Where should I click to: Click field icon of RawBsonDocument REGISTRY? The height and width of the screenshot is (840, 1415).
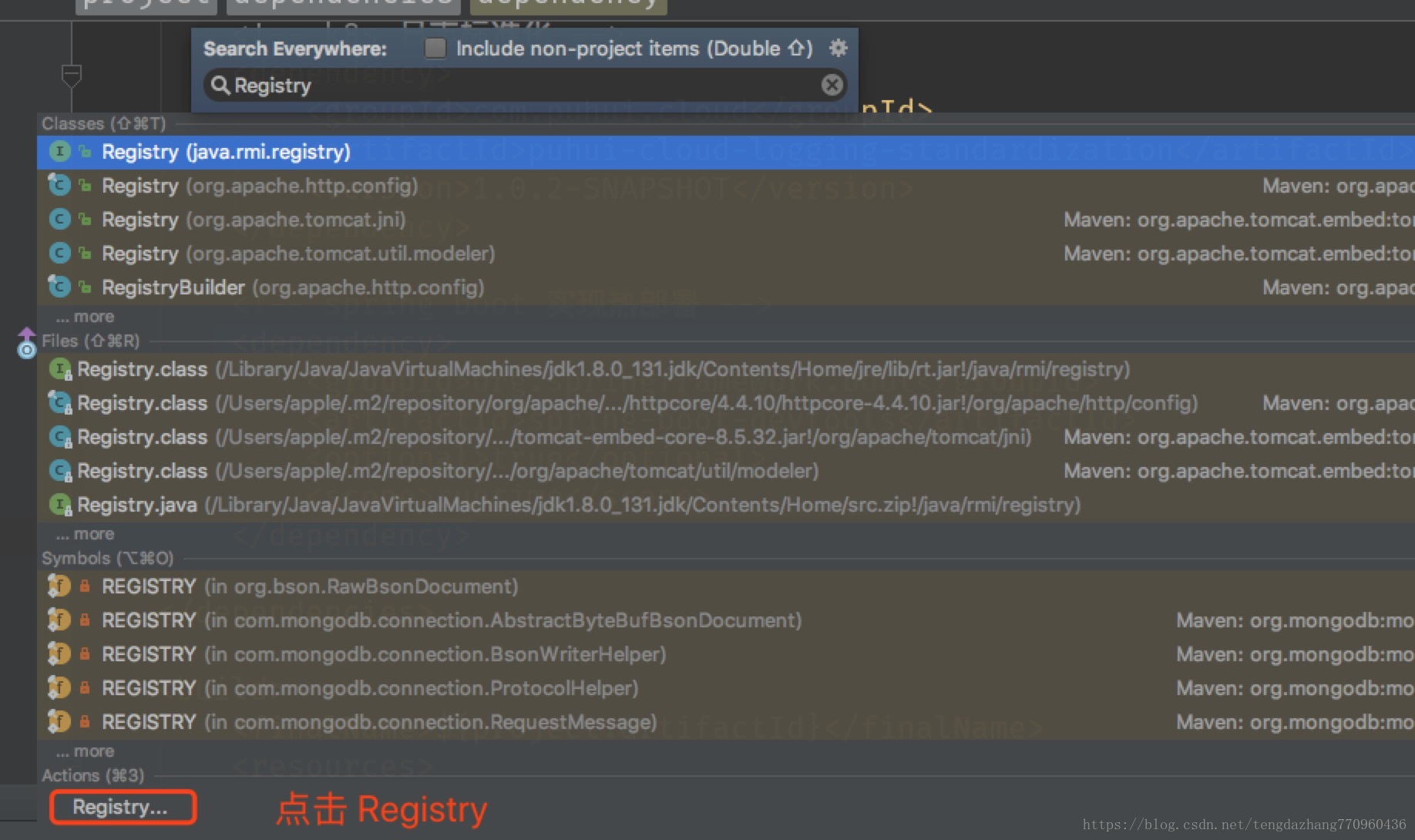[59, 586]
